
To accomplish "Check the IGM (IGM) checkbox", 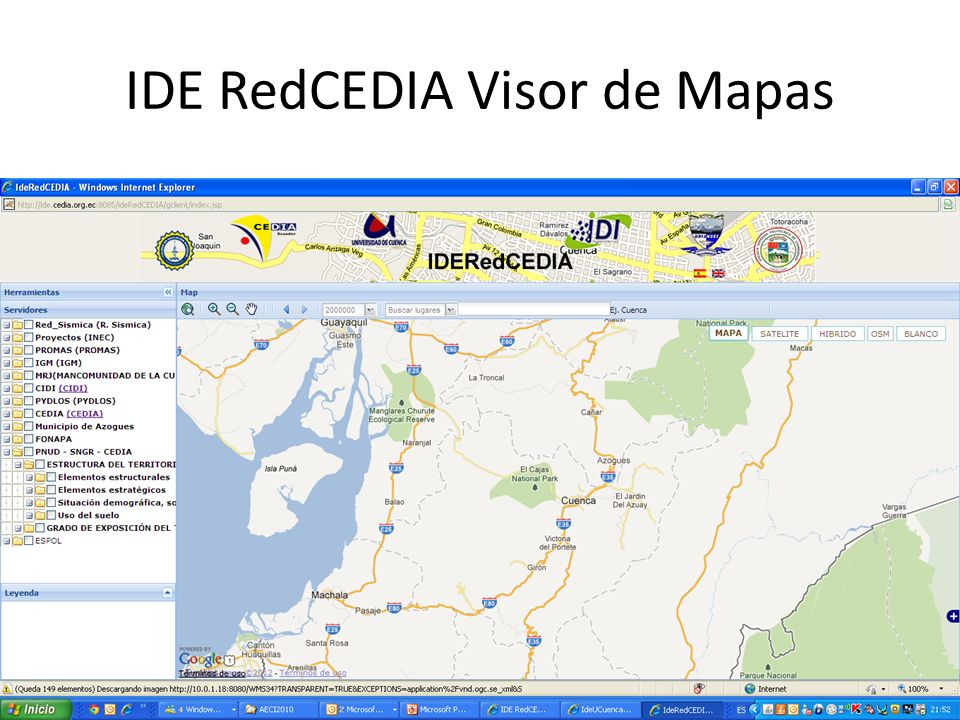I will (29, 362).
